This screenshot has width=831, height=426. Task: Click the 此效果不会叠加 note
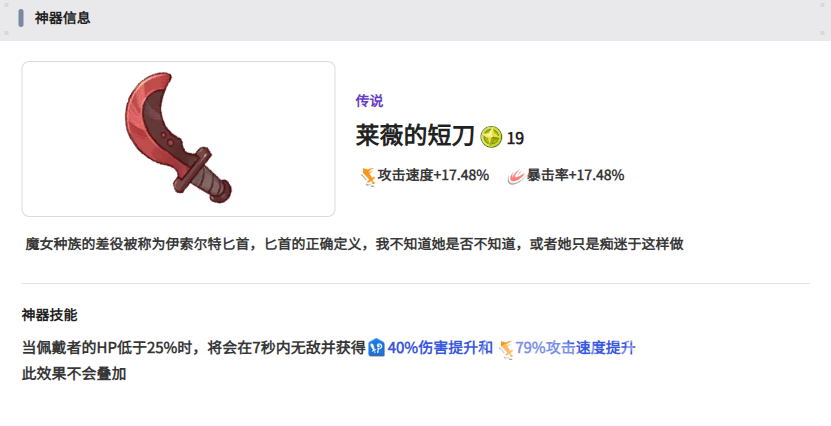coord(74,374)
